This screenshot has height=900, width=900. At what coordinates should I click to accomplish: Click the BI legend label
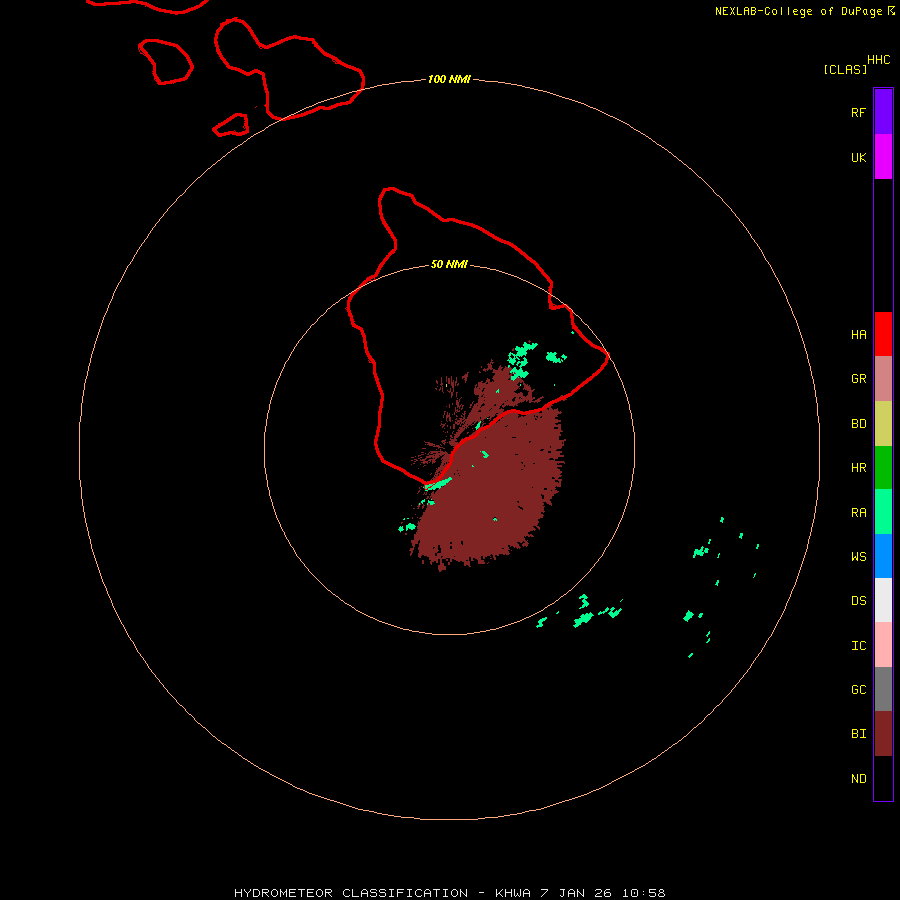click(x=858, y=734)
